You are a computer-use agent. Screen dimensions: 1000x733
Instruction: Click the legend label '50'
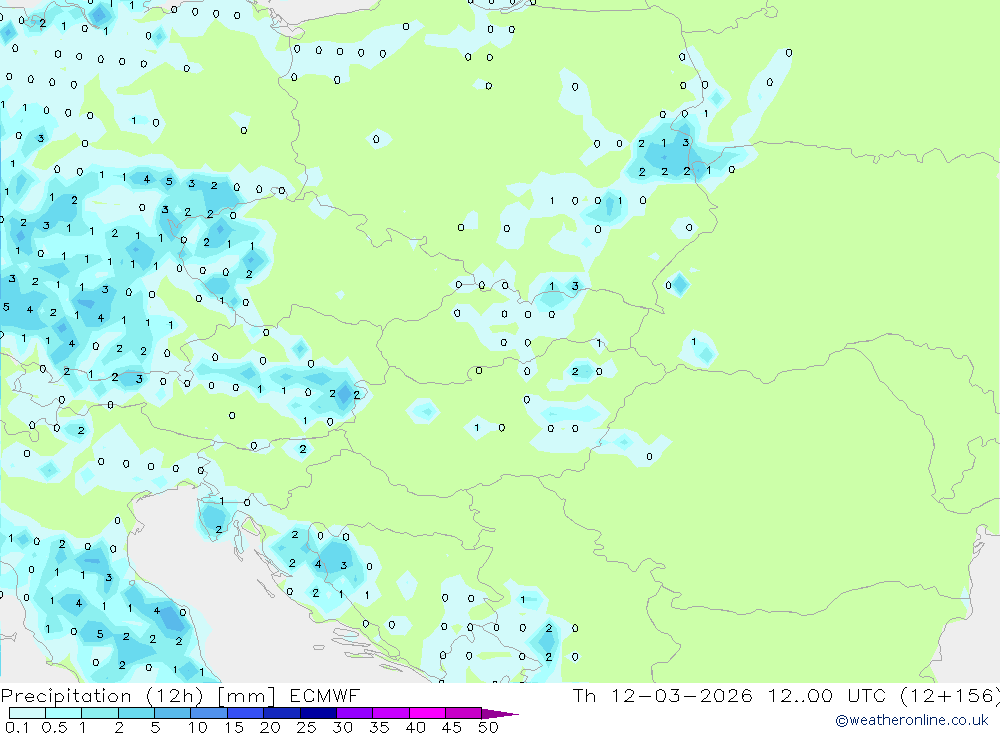pos(488,727)
